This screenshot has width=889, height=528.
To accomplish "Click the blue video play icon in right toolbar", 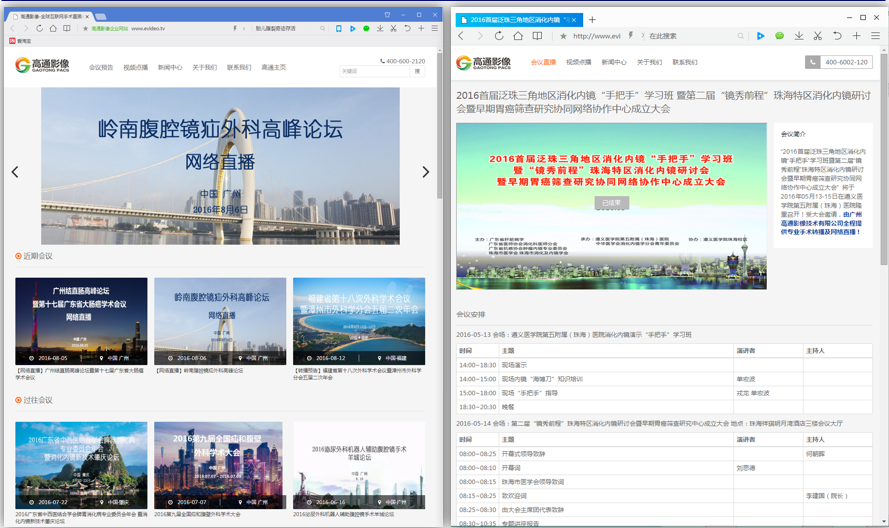I will [x=760, y=36].
